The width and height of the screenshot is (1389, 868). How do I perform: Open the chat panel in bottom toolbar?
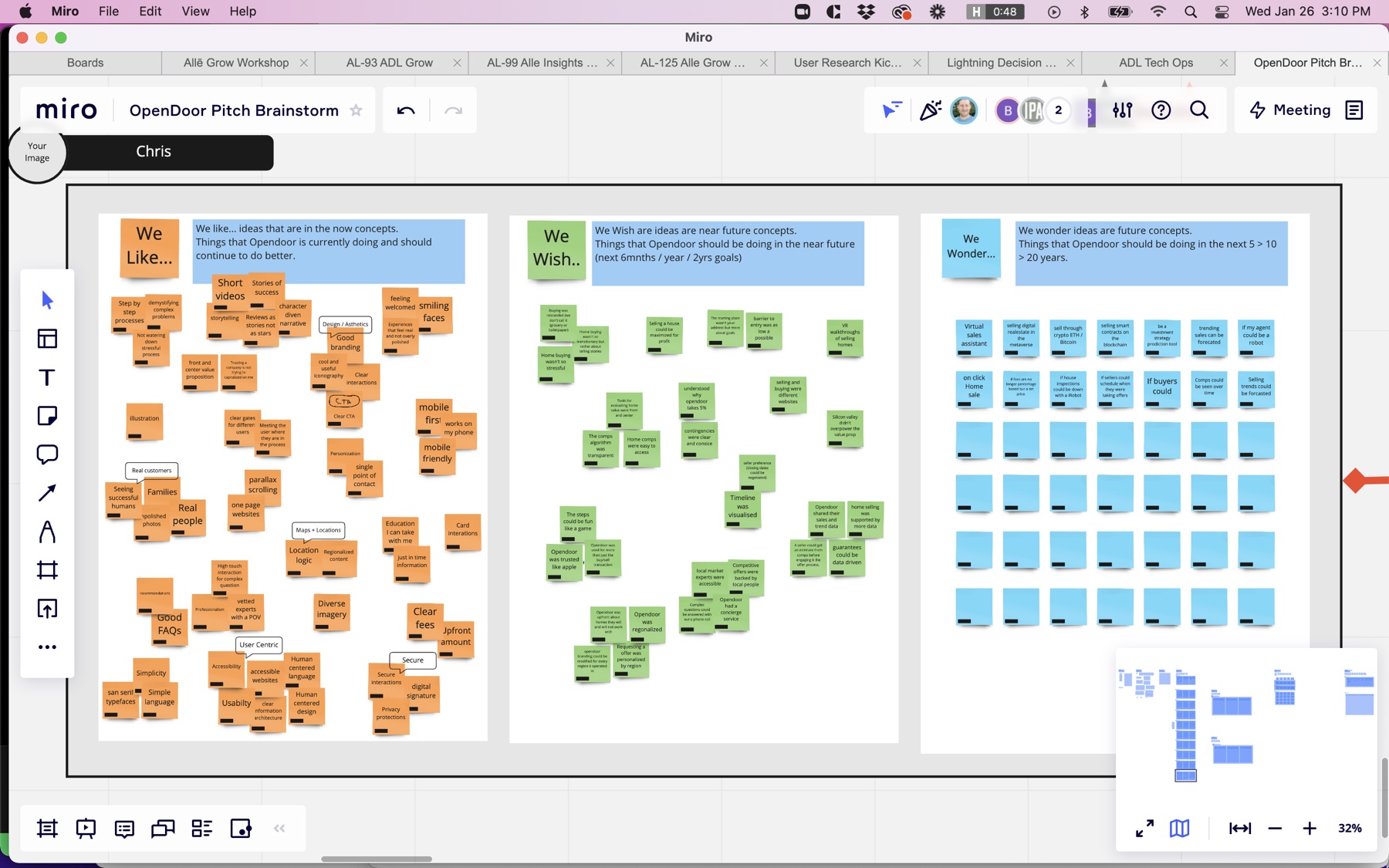click(163, 829)
